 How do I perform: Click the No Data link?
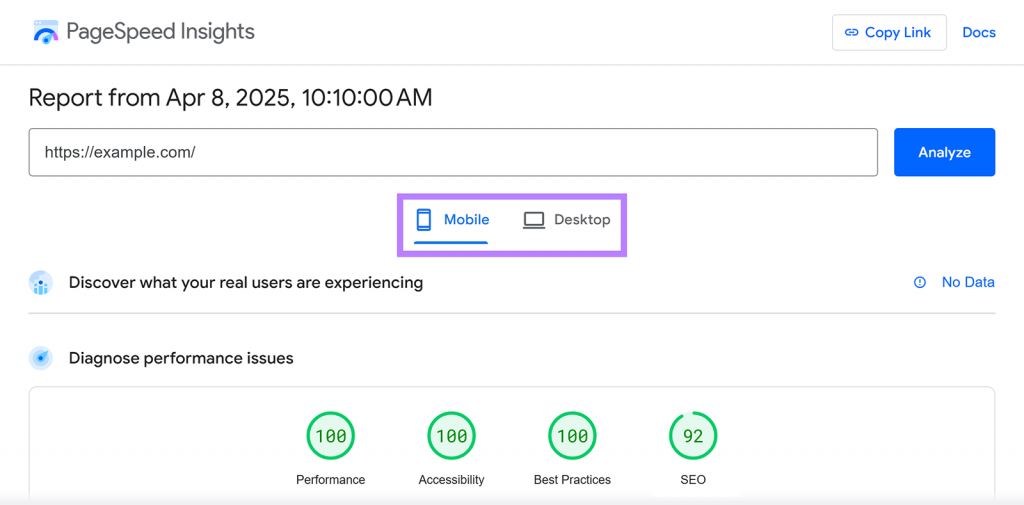click(x=968, y=282)
